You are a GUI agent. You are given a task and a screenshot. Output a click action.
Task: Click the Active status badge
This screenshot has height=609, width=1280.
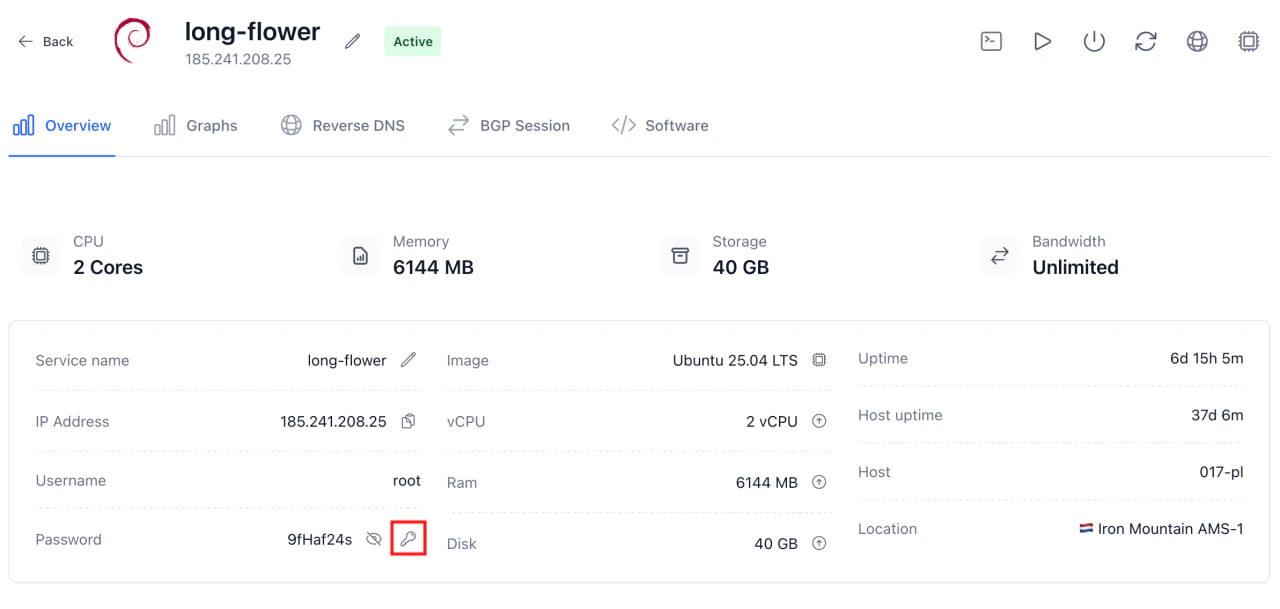click(413, 41)
